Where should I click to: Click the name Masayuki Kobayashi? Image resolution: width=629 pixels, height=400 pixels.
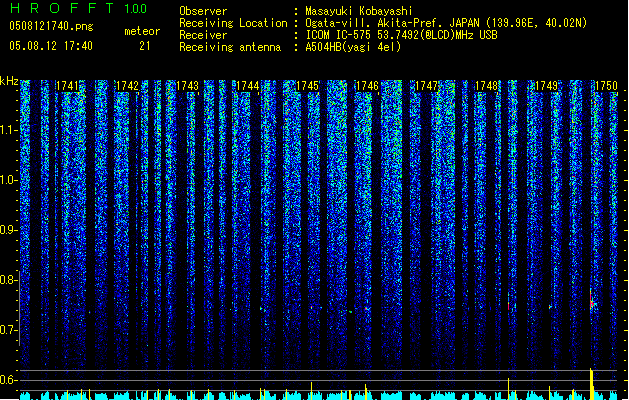point(359,11)
